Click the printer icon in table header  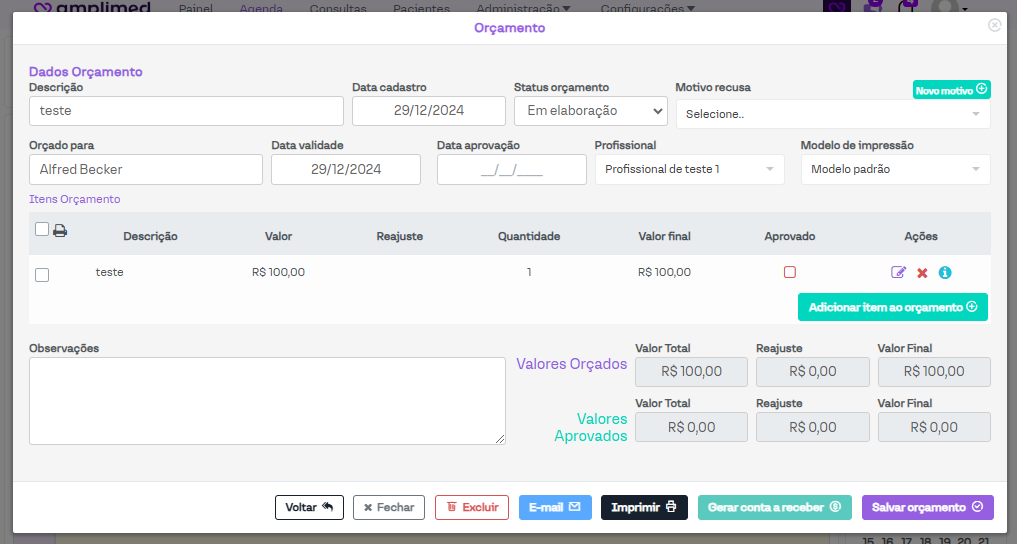(60, 231)
